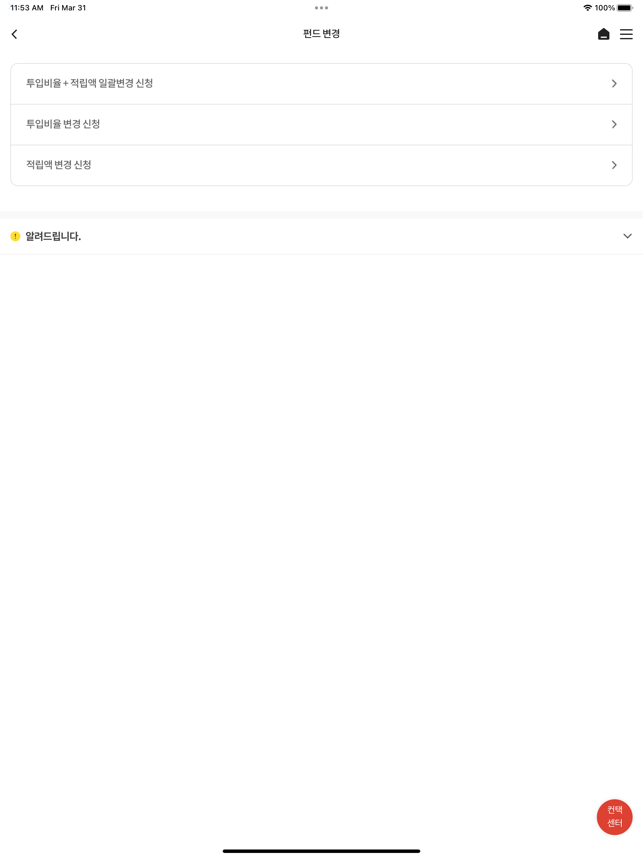Click the 알려드립니다. notice label
The image size is (643, 858).
click(53, 237)
